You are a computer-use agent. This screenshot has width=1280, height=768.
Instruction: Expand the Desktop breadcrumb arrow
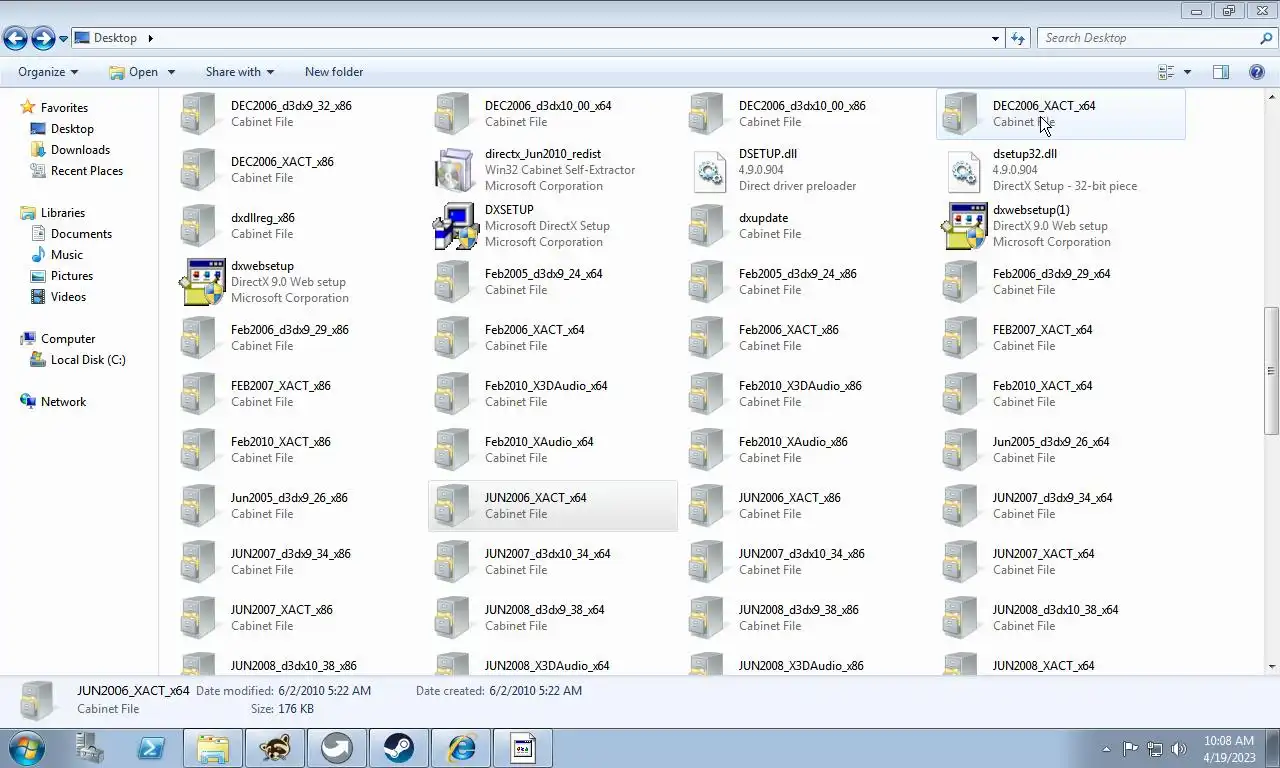[x=151, y=38]
